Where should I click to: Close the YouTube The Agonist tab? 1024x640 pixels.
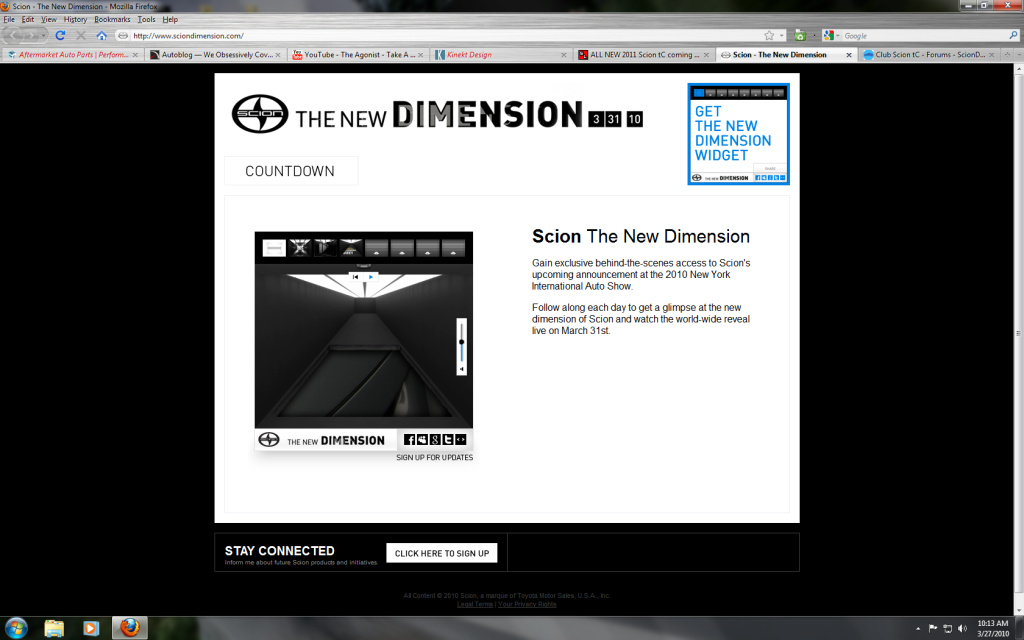tap(421, 55)
